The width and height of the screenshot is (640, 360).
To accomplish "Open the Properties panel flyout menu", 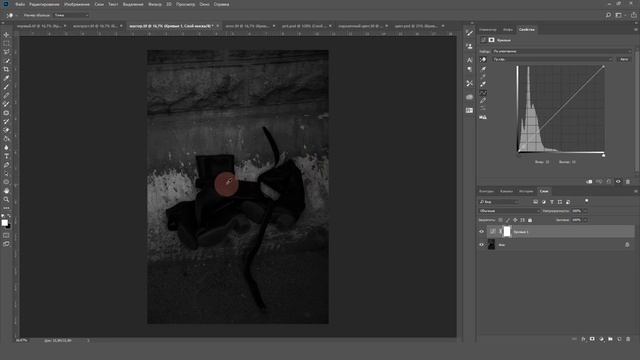I will pyautogui.click(x=636, y=29).
